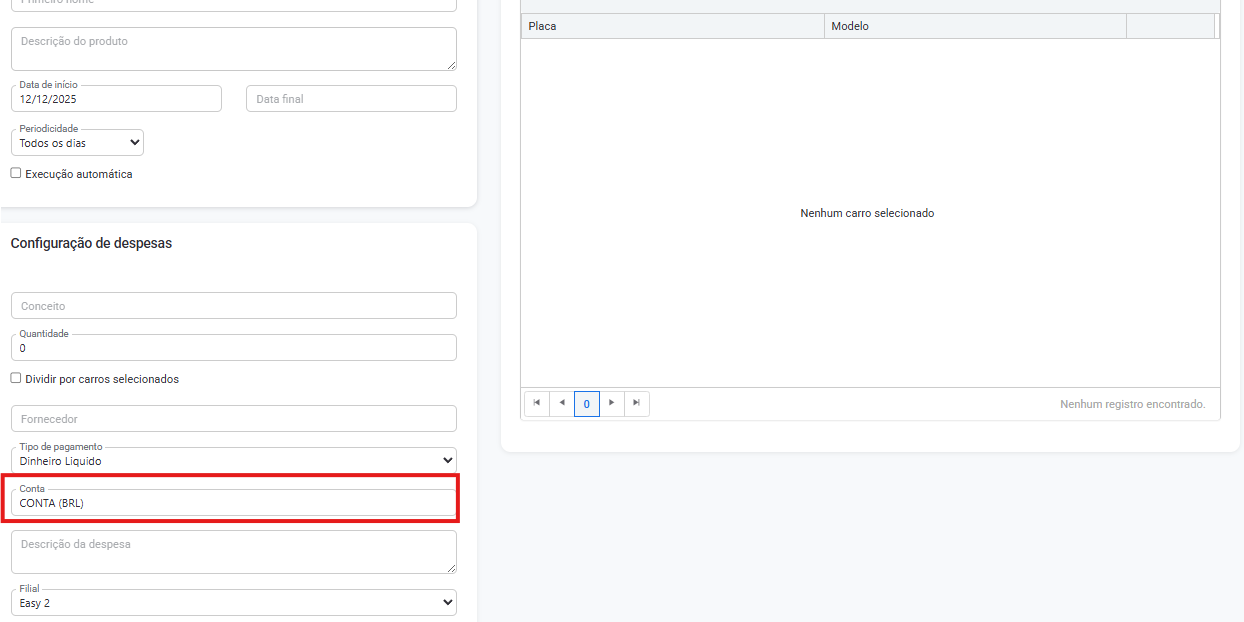Enable the Execução automática checkbox
The height and width of the screenshot is (622, 1244).
(16, 173)
